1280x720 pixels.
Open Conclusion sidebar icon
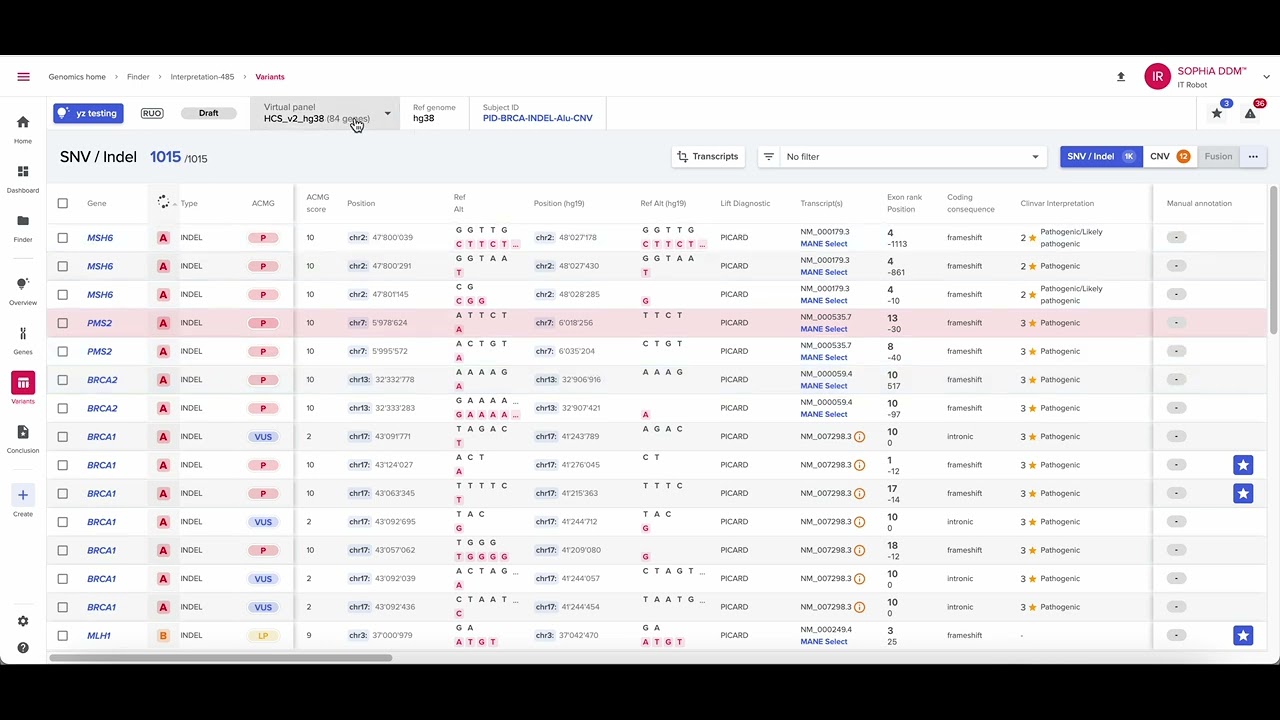pos(23,433)
